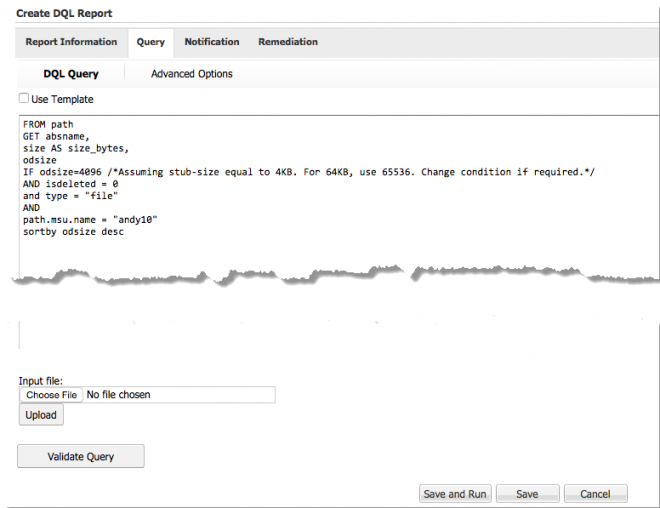Screen dimensions: 660x508
Task: Click the 'Use Template' label
Action: tap(62, 99)
